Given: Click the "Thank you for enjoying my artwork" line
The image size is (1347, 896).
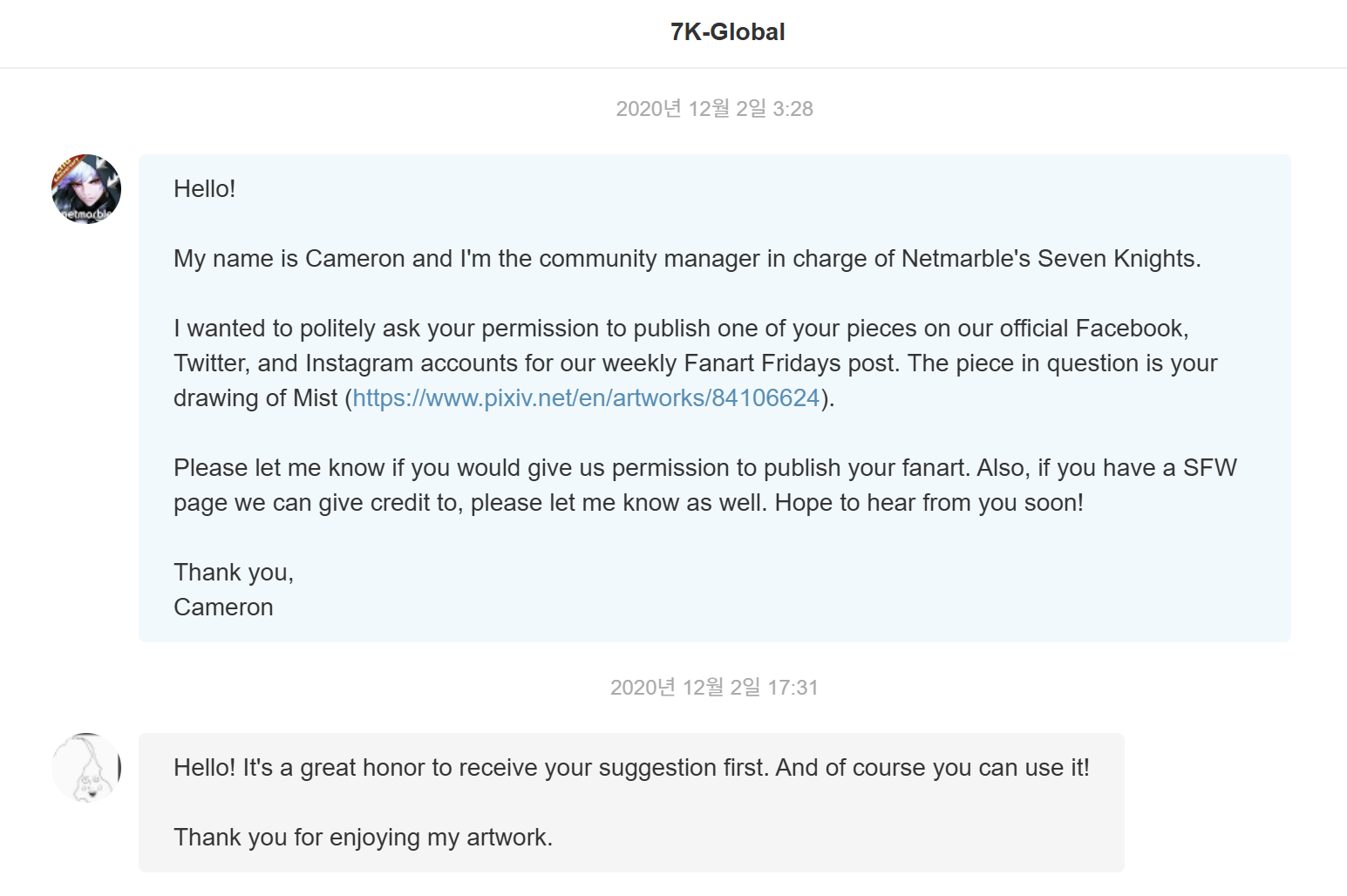Looking at the screenshot, I should click(363, 838).
